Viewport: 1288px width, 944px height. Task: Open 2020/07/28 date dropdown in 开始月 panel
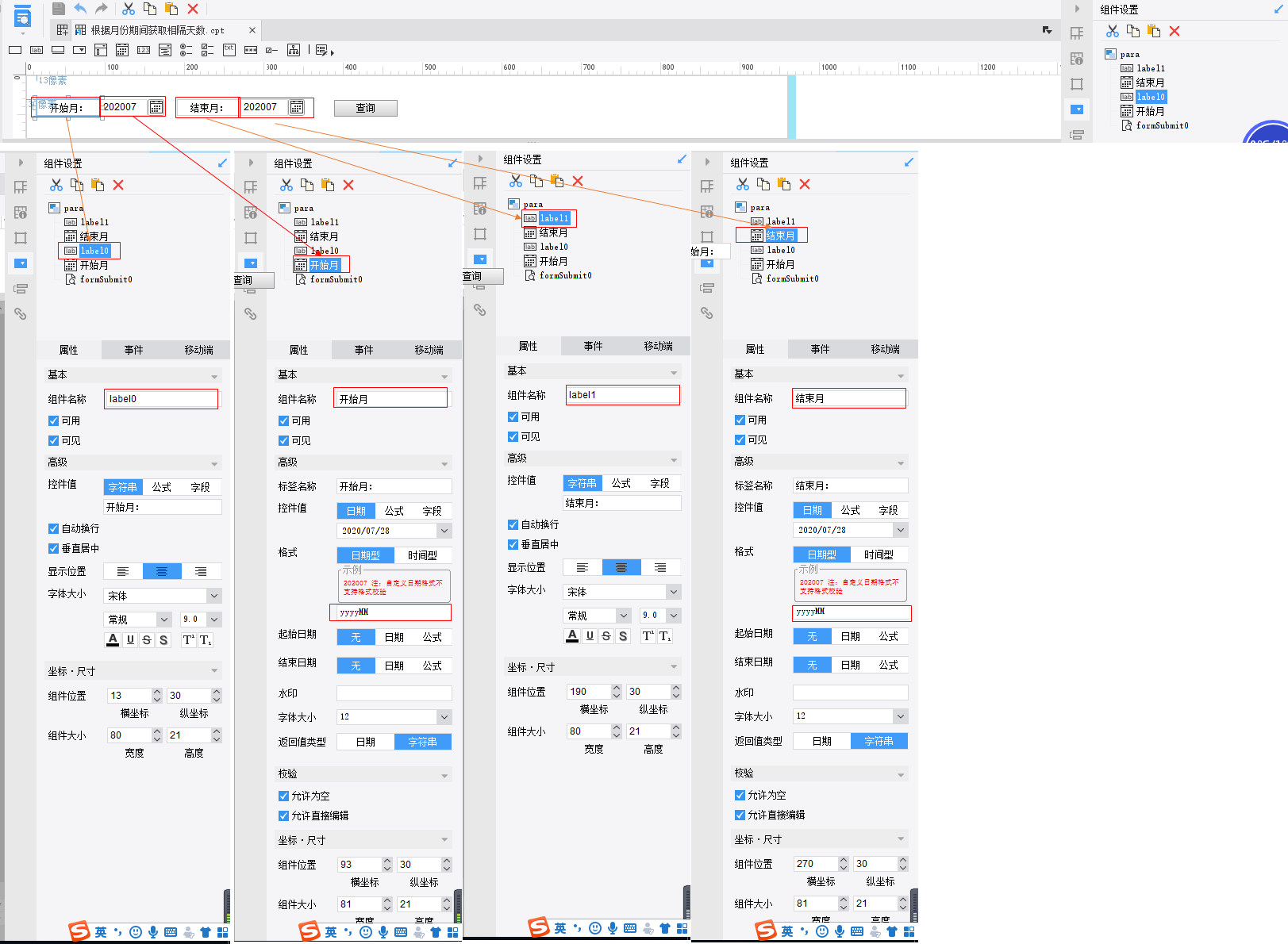tap(444, 531)
